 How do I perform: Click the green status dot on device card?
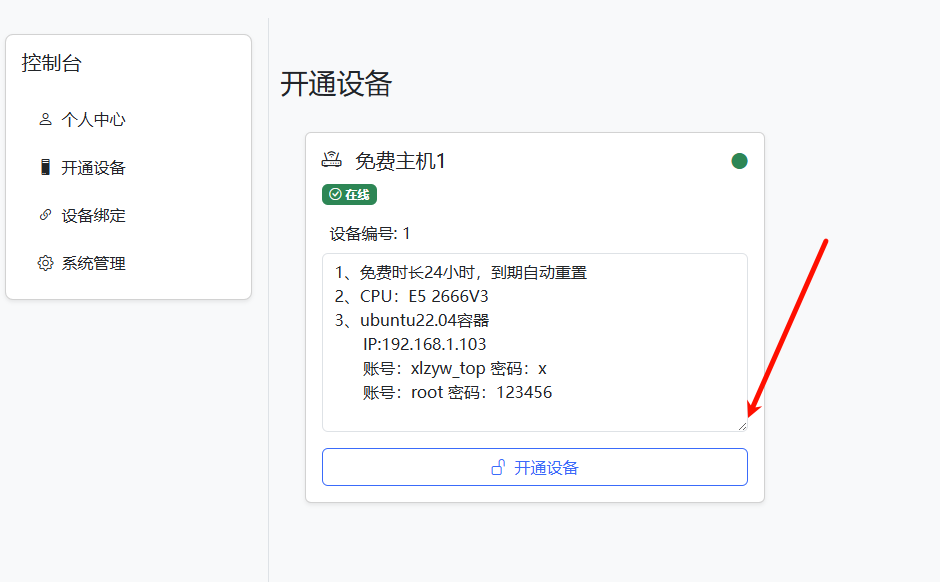739,161
